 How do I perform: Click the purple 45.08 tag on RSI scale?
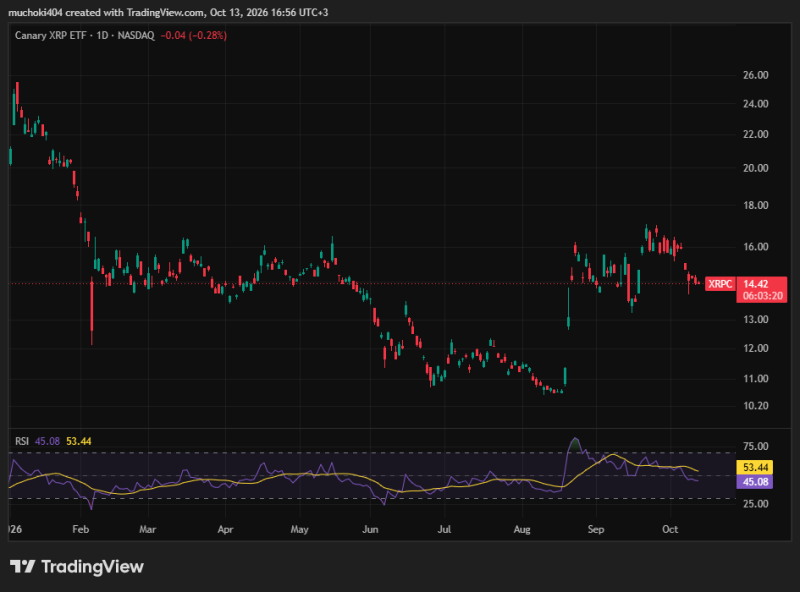[755, 482]
